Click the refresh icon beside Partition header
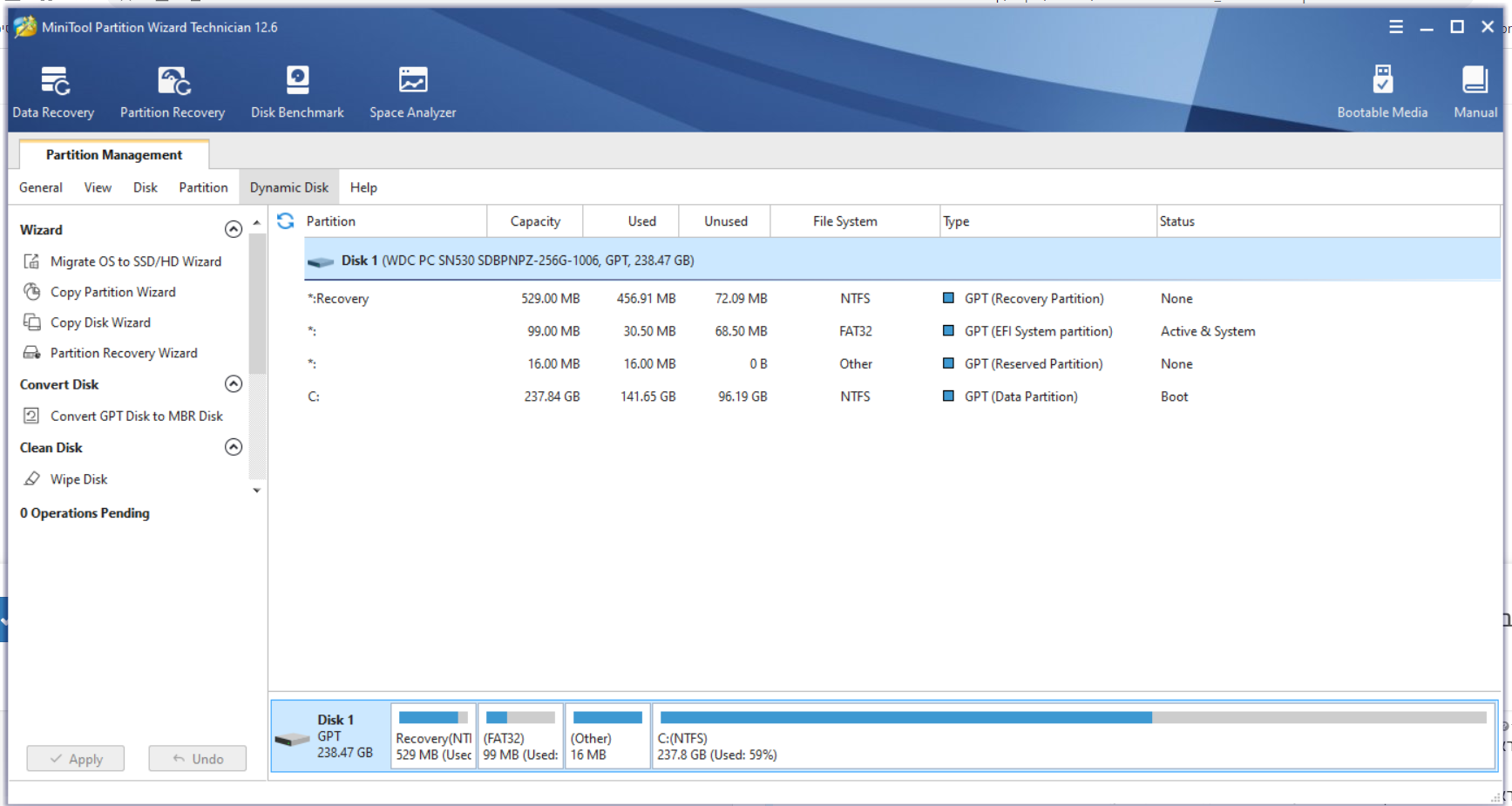The height and width of the screenshot is (806, 1512). [286, 221]
